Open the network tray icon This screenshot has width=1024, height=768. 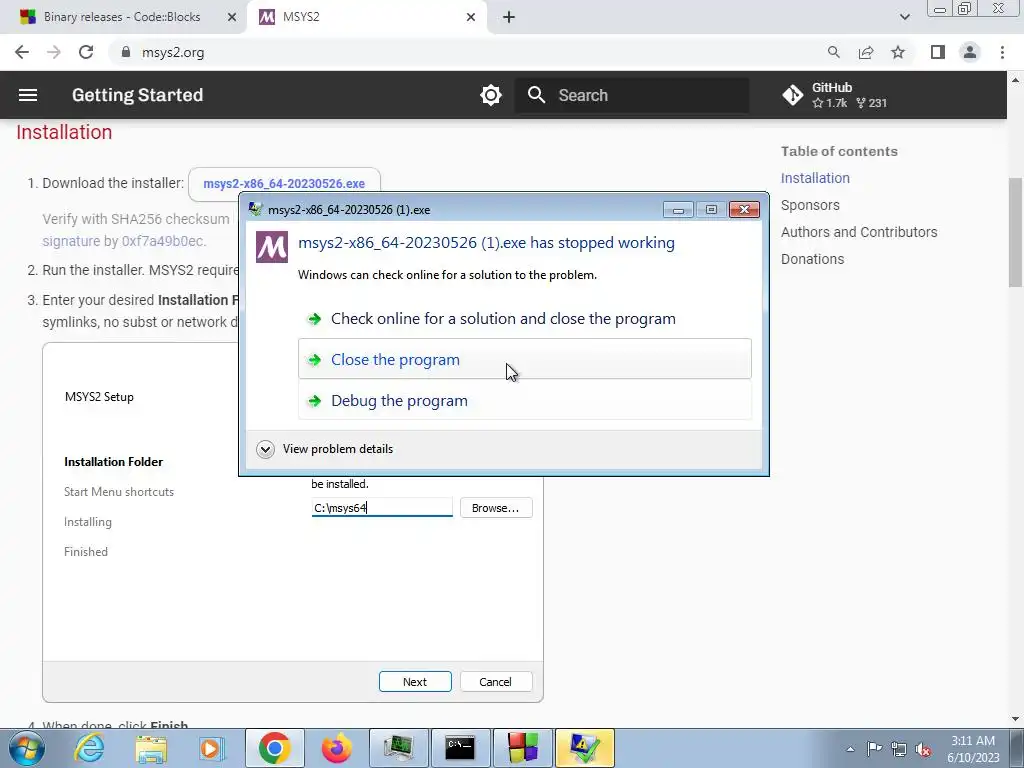pyautogui.click(x=899, y=749)
